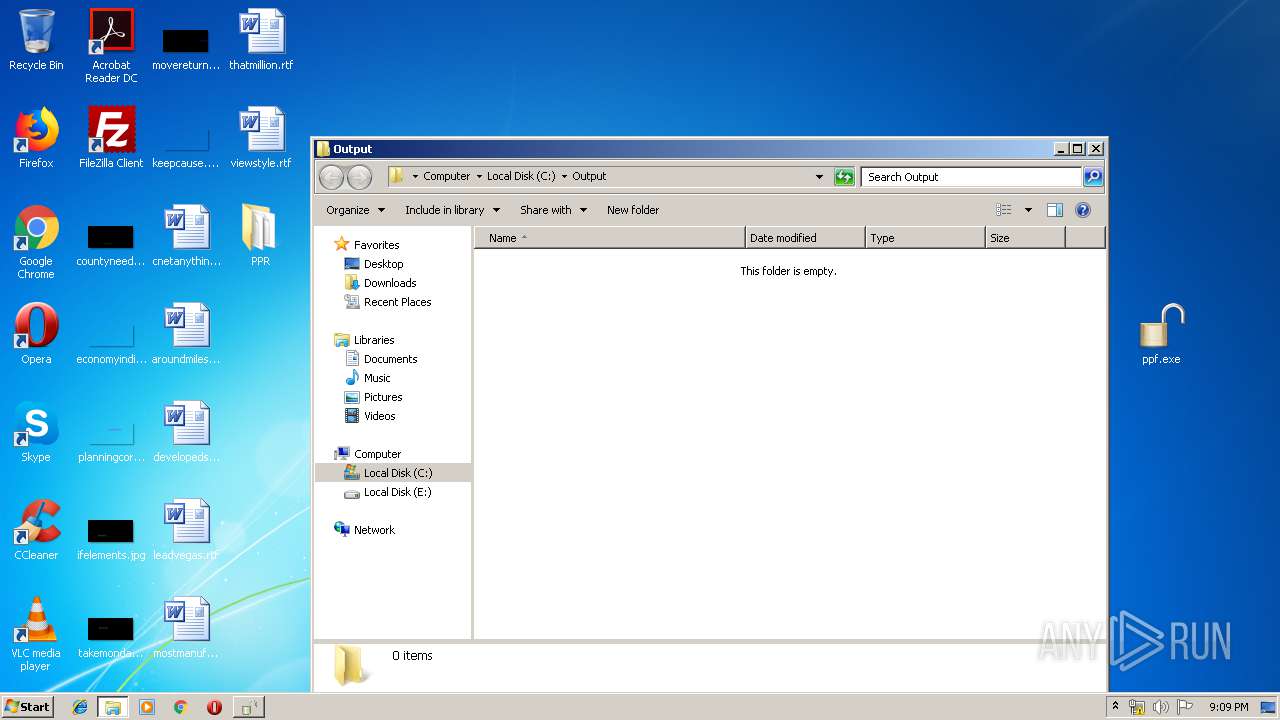Image resolution: width=1280 pixels, height=720 pixels.
Task: Launch Acrobat Reader DC shortcut
Action: tap(111, 45)
